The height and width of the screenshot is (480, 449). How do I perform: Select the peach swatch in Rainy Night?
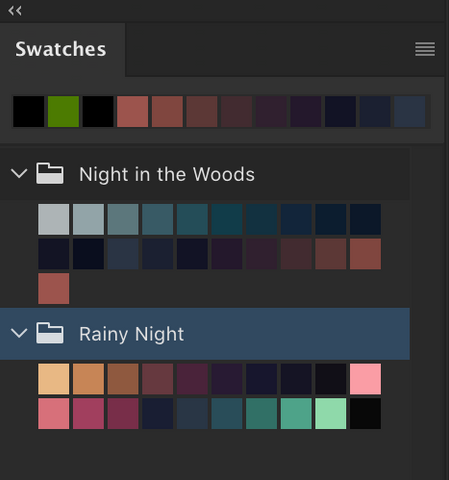click(x=54, y=379)
